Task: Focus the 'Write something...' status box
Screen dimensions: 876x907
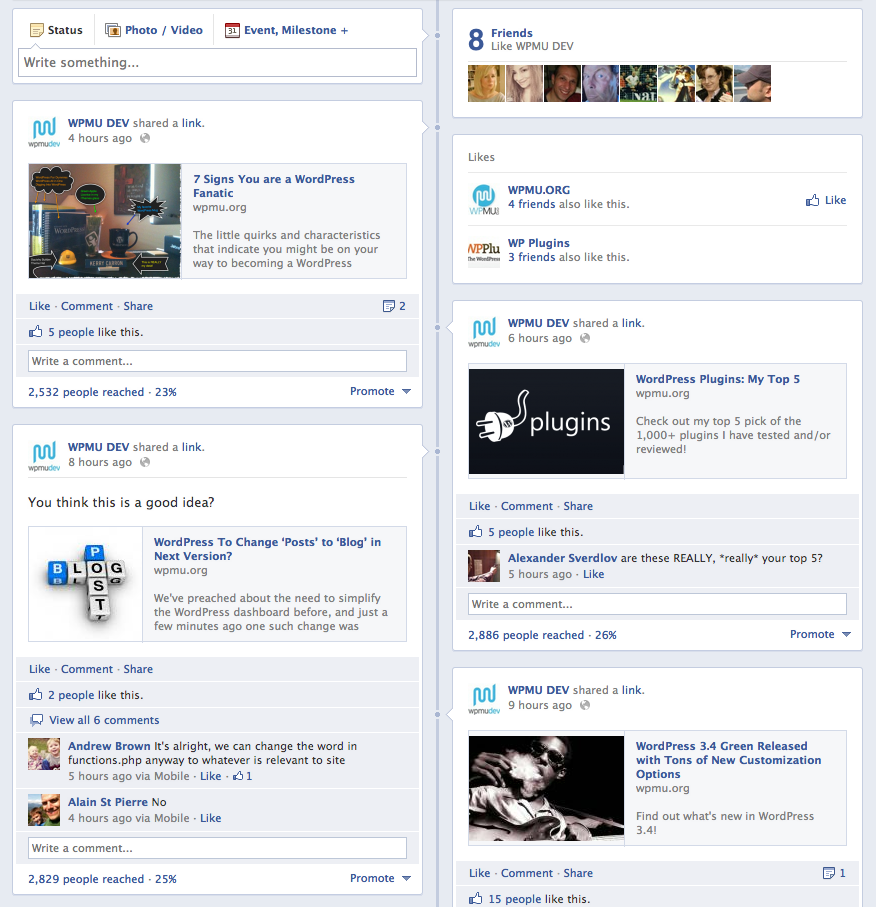Action: click(x=217, y=62)
